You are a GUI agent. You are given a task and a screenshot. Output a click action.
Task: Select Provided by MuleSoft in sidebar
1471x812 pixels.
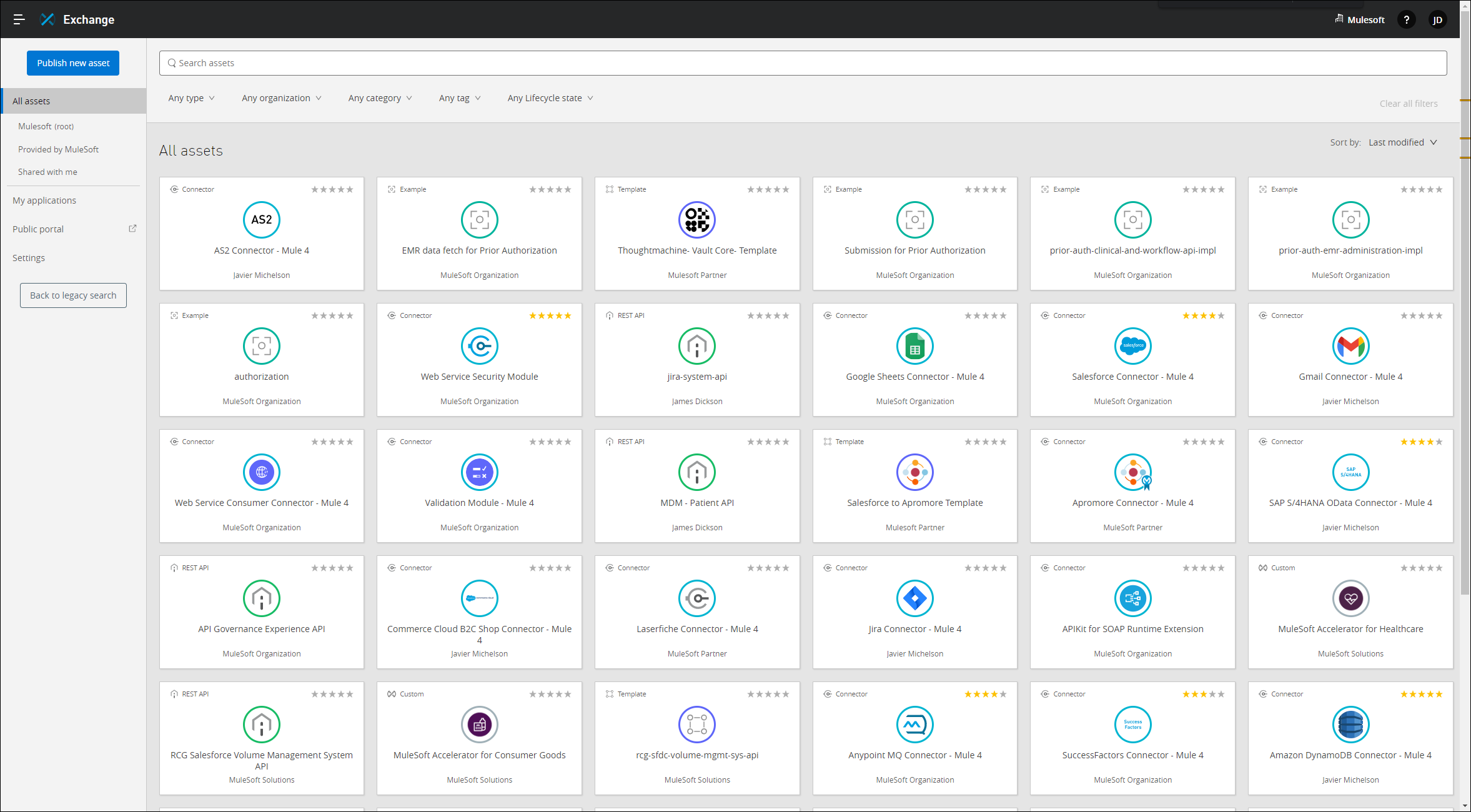tap(58, 149)
